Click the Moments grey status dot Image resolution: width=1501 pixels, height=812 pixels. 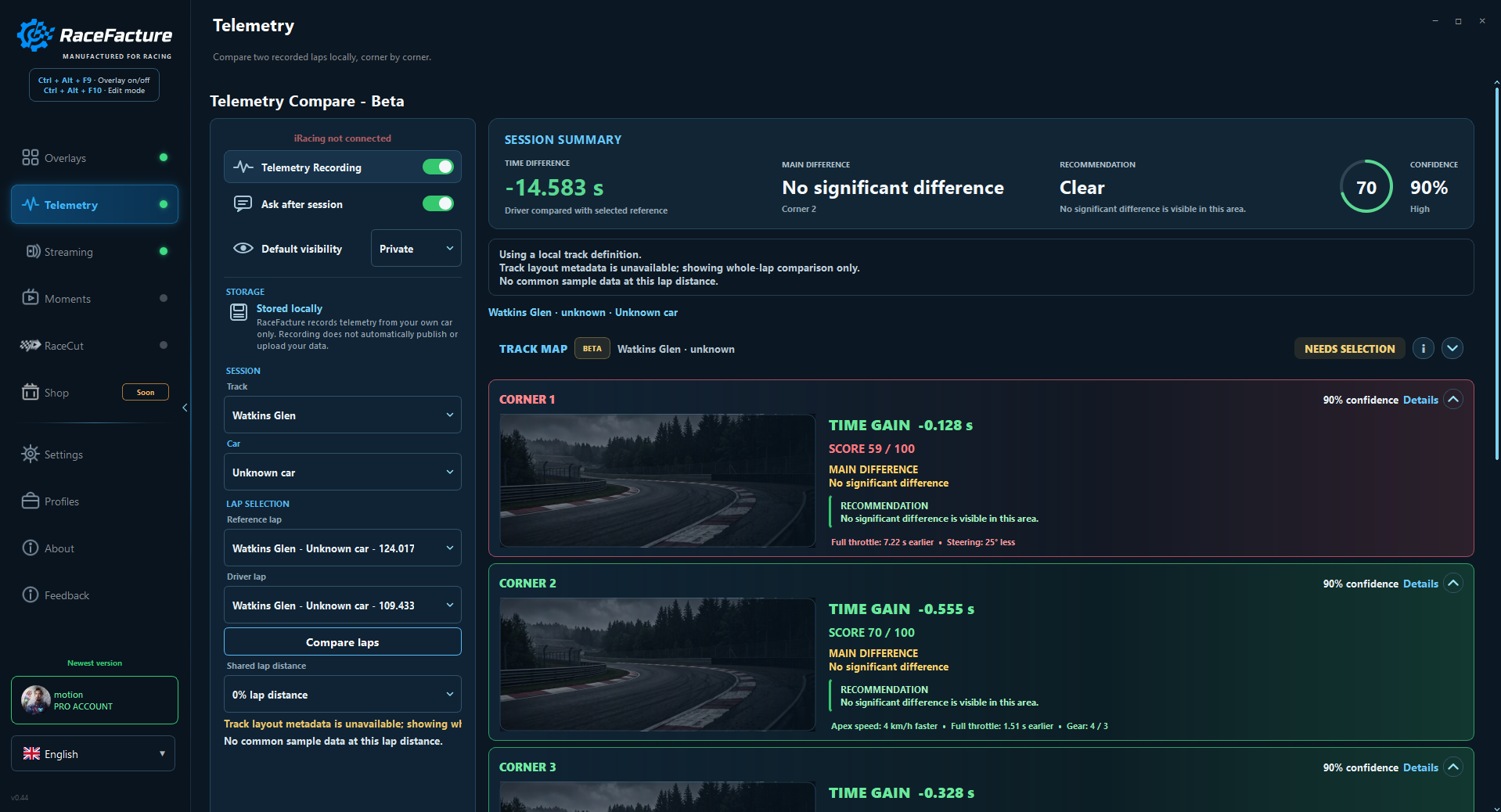pyautogui.click(x=164, y=298)
